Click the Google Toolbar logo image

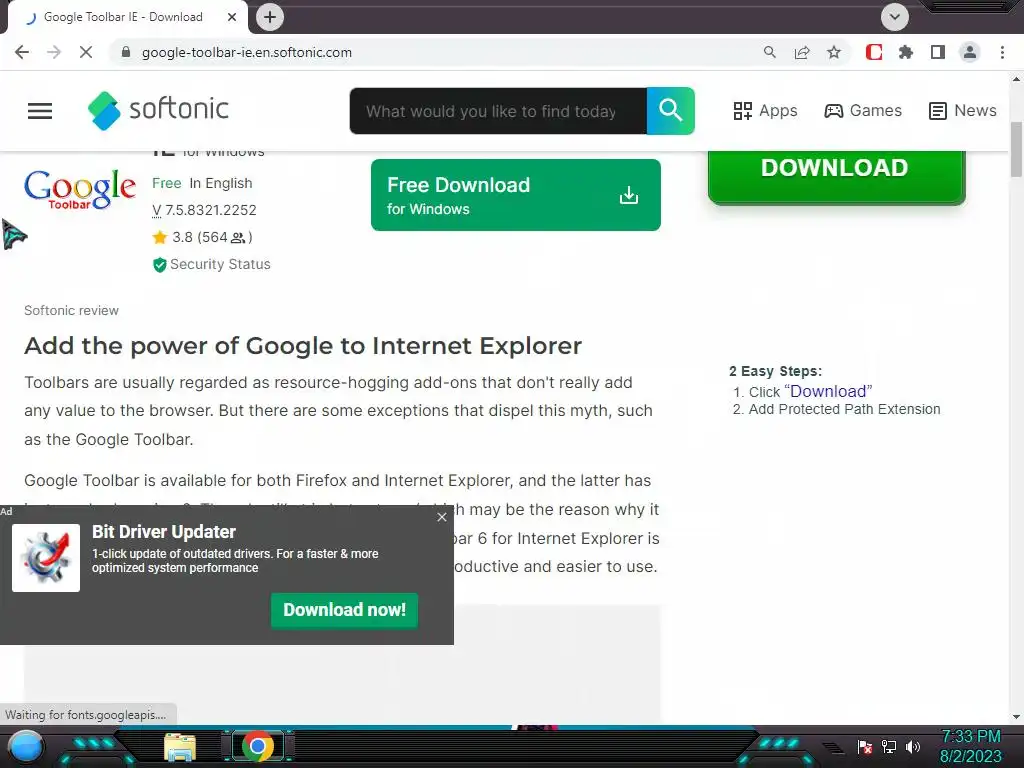[80, 189]
